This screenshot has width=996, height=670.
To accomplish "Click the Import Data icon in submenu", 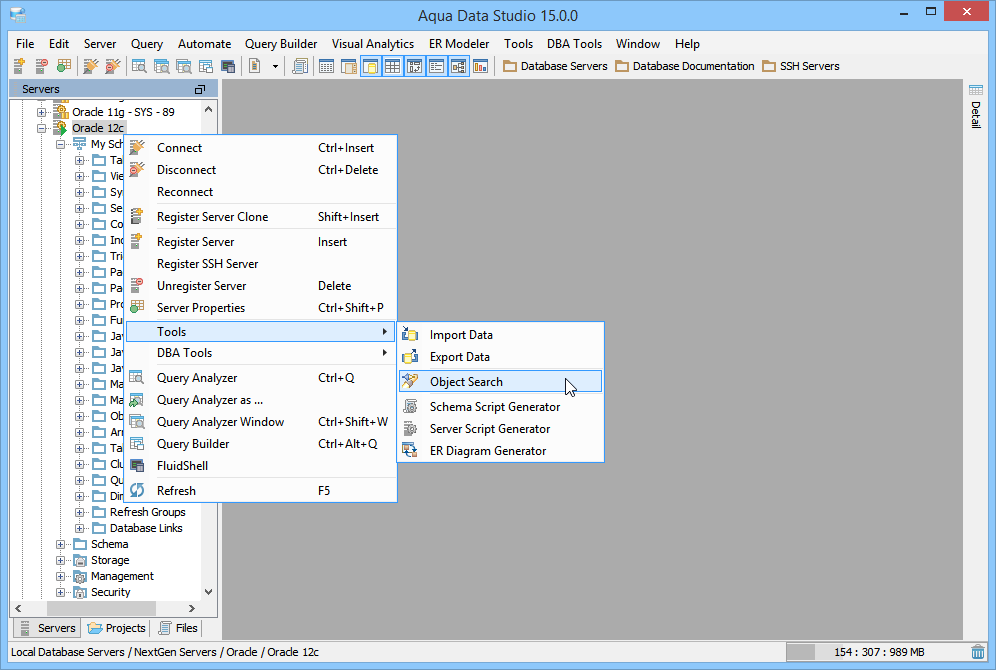I will click(x=410, y=335).
